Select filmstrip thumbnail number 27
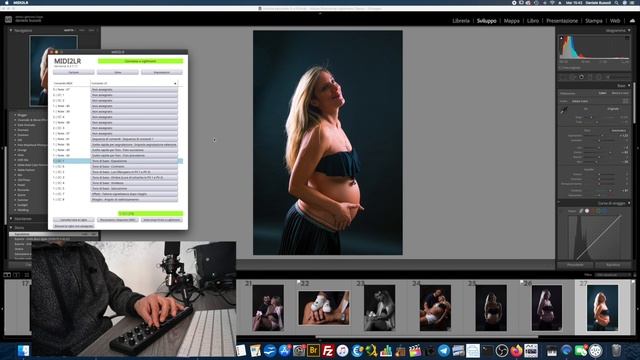 602,308
